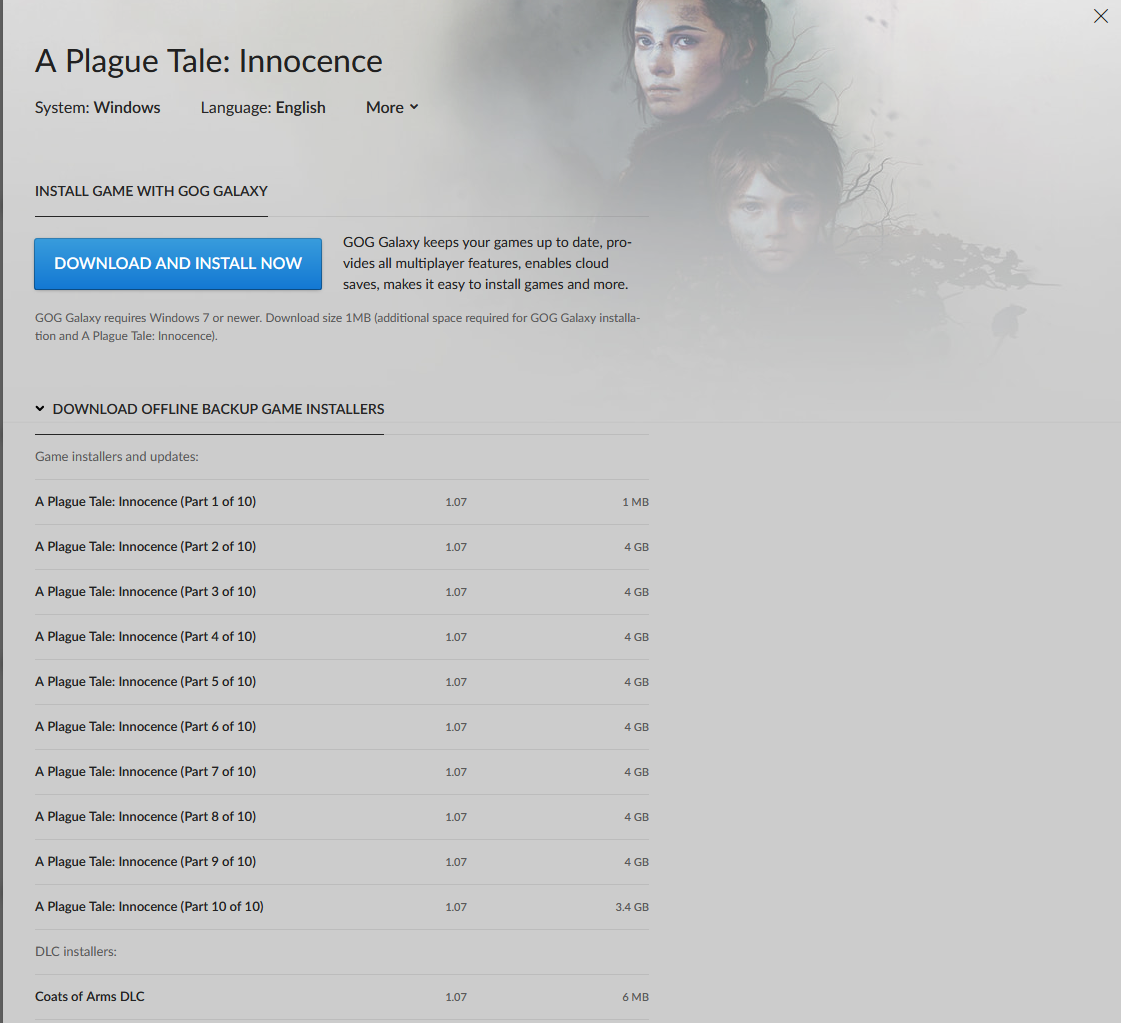Change System: Windows selection

pyautogui.click(x=98, y=107)
